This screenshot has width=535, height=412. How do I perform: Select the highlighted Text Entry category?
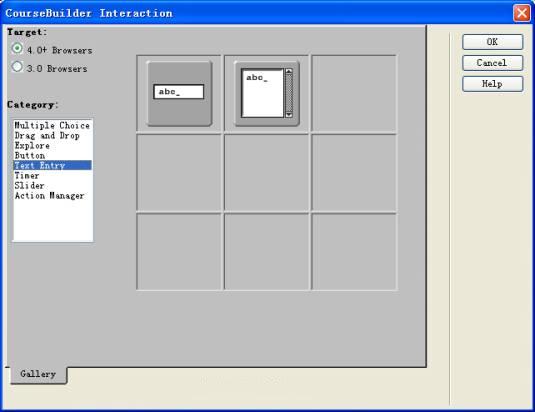coord(53,165)
